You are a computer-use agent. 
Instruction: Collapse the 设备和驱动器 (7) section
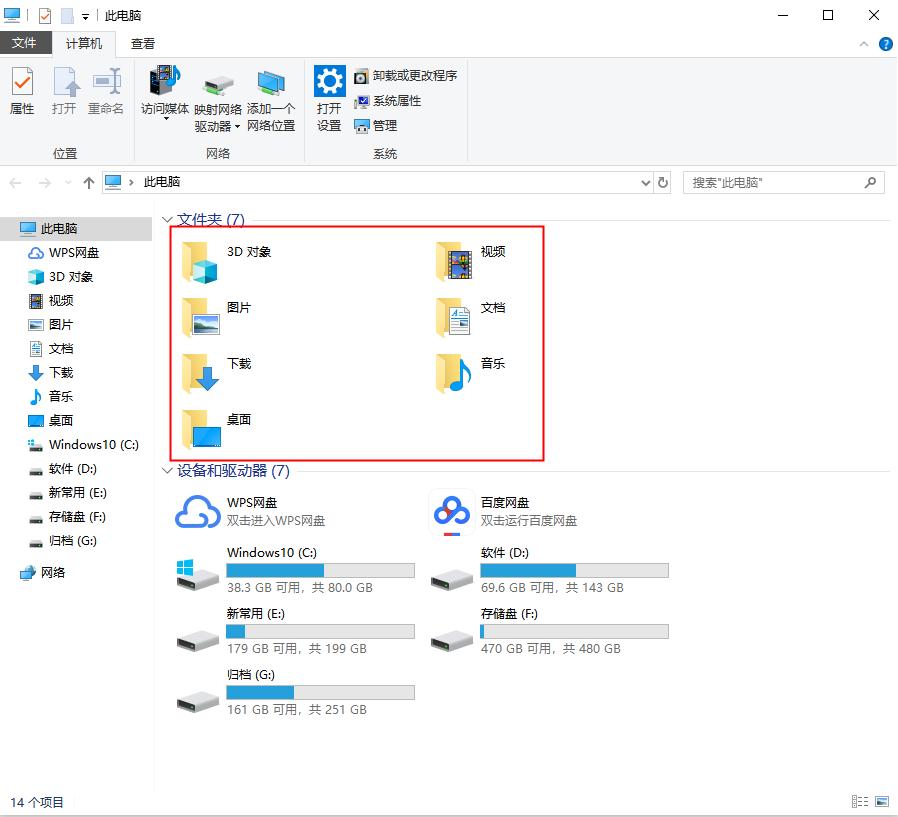click(x=166, y=469)
